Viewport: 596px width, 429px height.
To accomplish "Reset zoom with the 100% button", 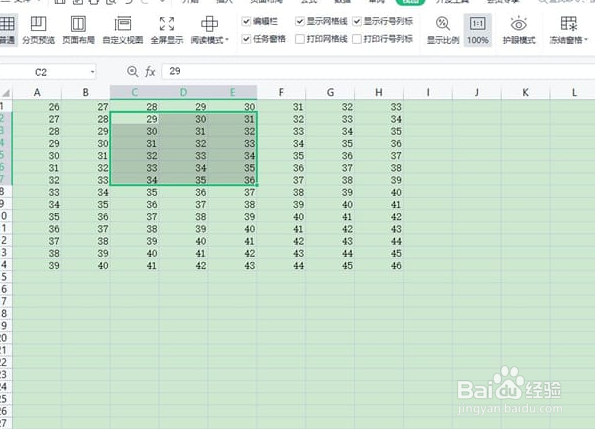I will click(478, 30).
